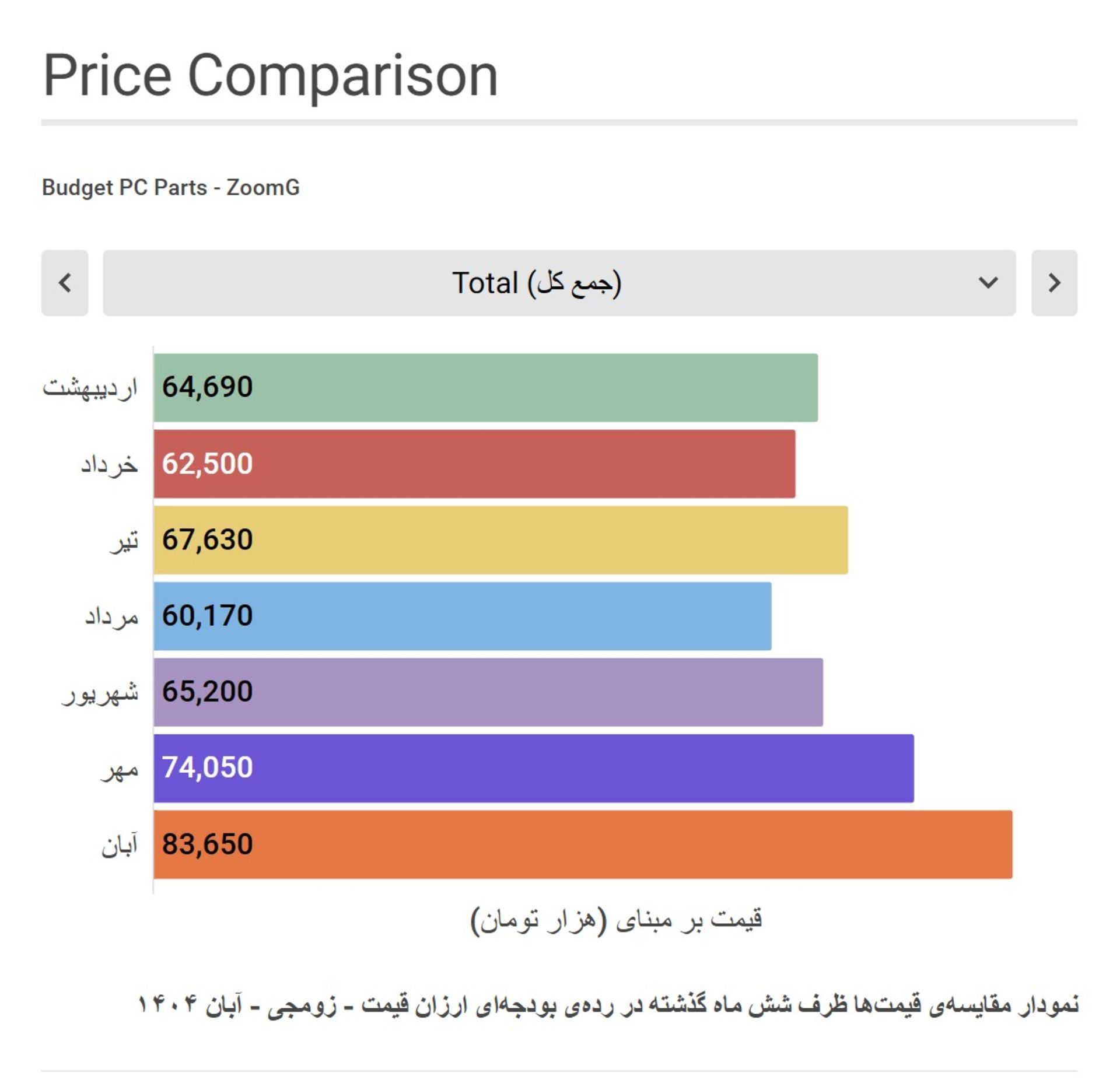
Task: Click the قیمت بر مبنای axis title
Action: click(x=616, y=920)
